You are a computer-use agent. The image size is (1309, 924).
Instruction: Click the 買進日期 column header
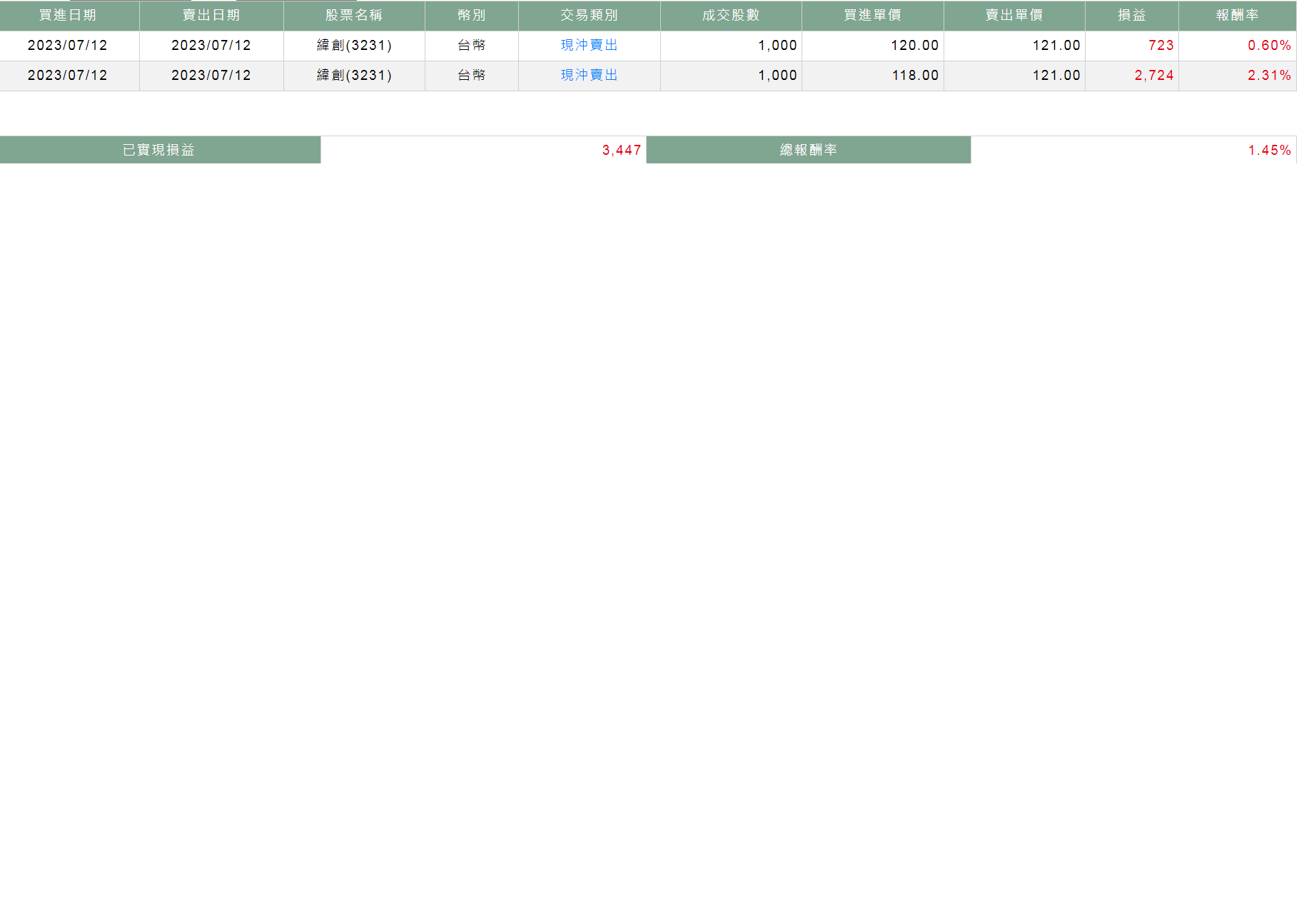click(x=69, y=16)
